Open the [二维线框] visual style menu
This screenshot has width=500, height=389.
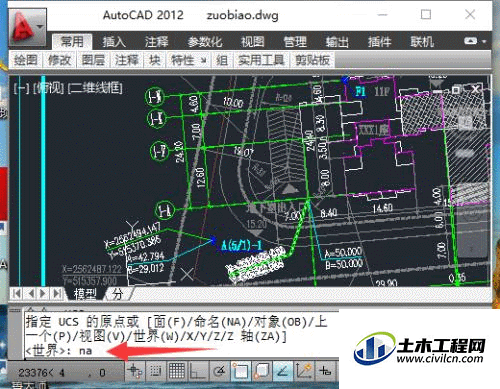(x=95, y=88)
